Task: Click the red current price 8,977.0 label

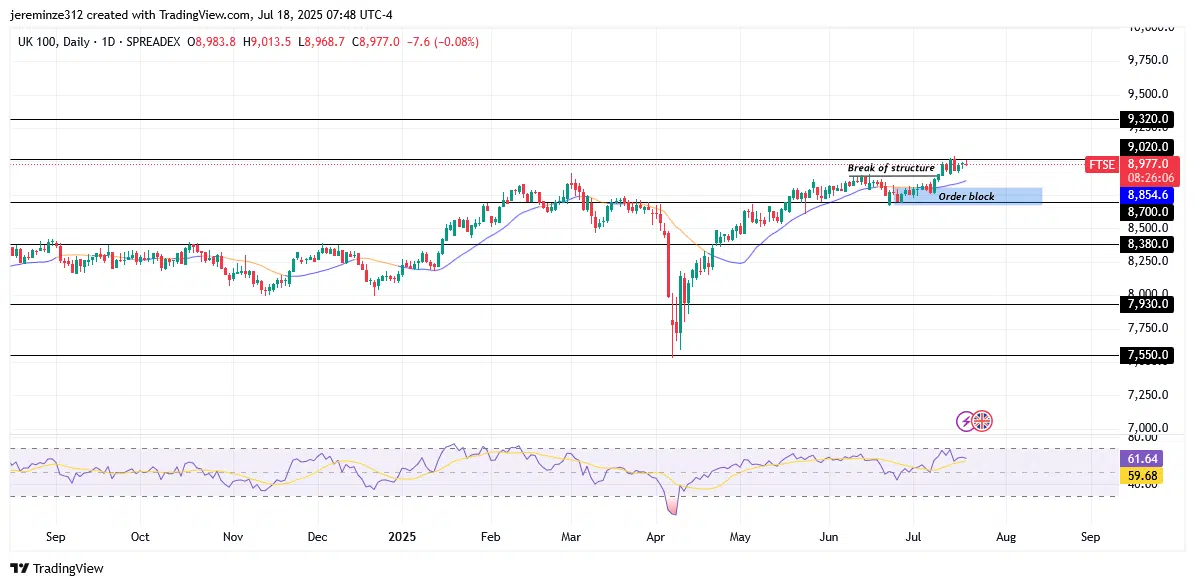Action: tap(1148, 163)
